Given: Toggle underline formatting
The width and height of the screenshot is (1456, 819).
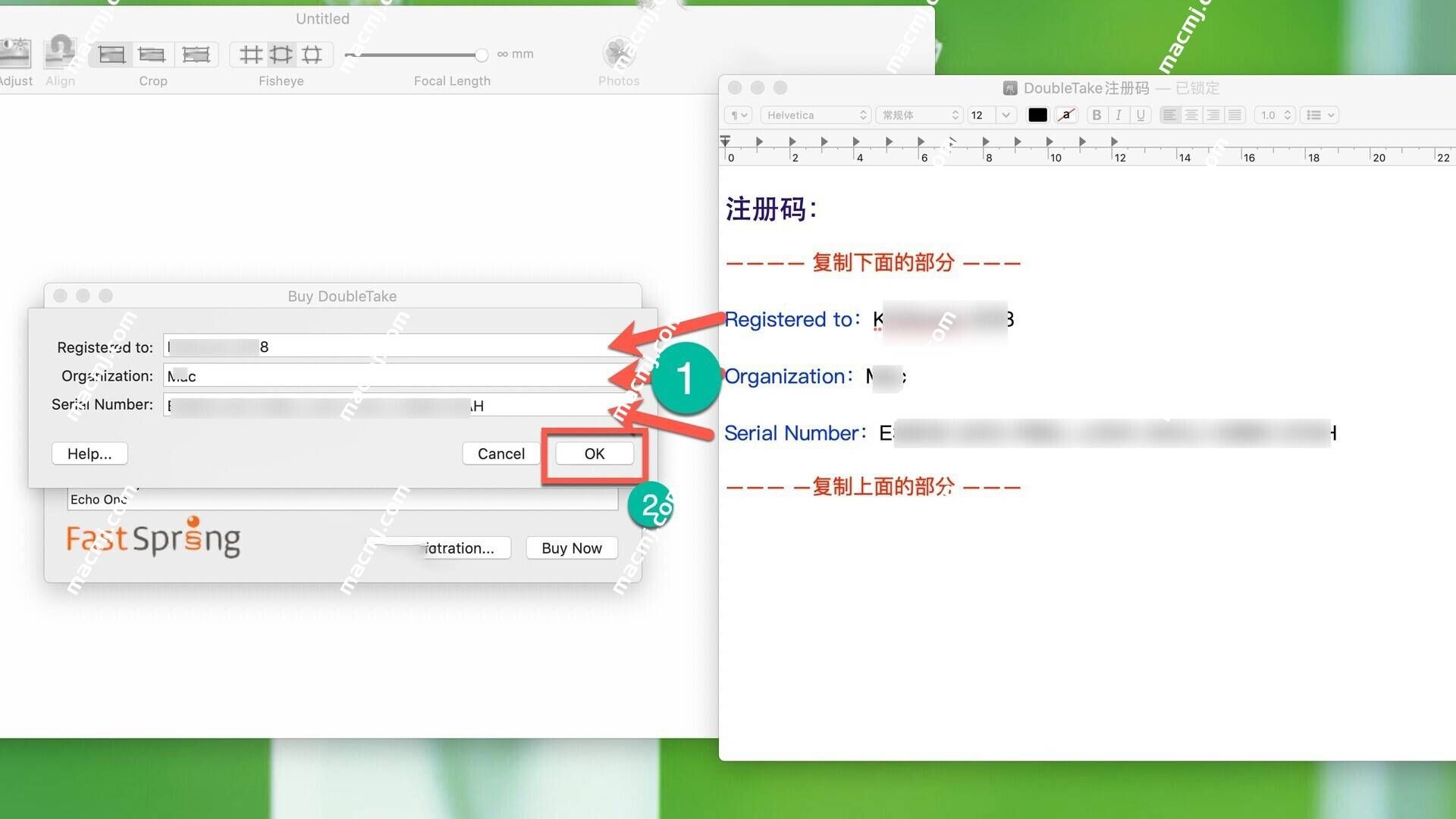Looking at the screenshot, I should 1141,115.
